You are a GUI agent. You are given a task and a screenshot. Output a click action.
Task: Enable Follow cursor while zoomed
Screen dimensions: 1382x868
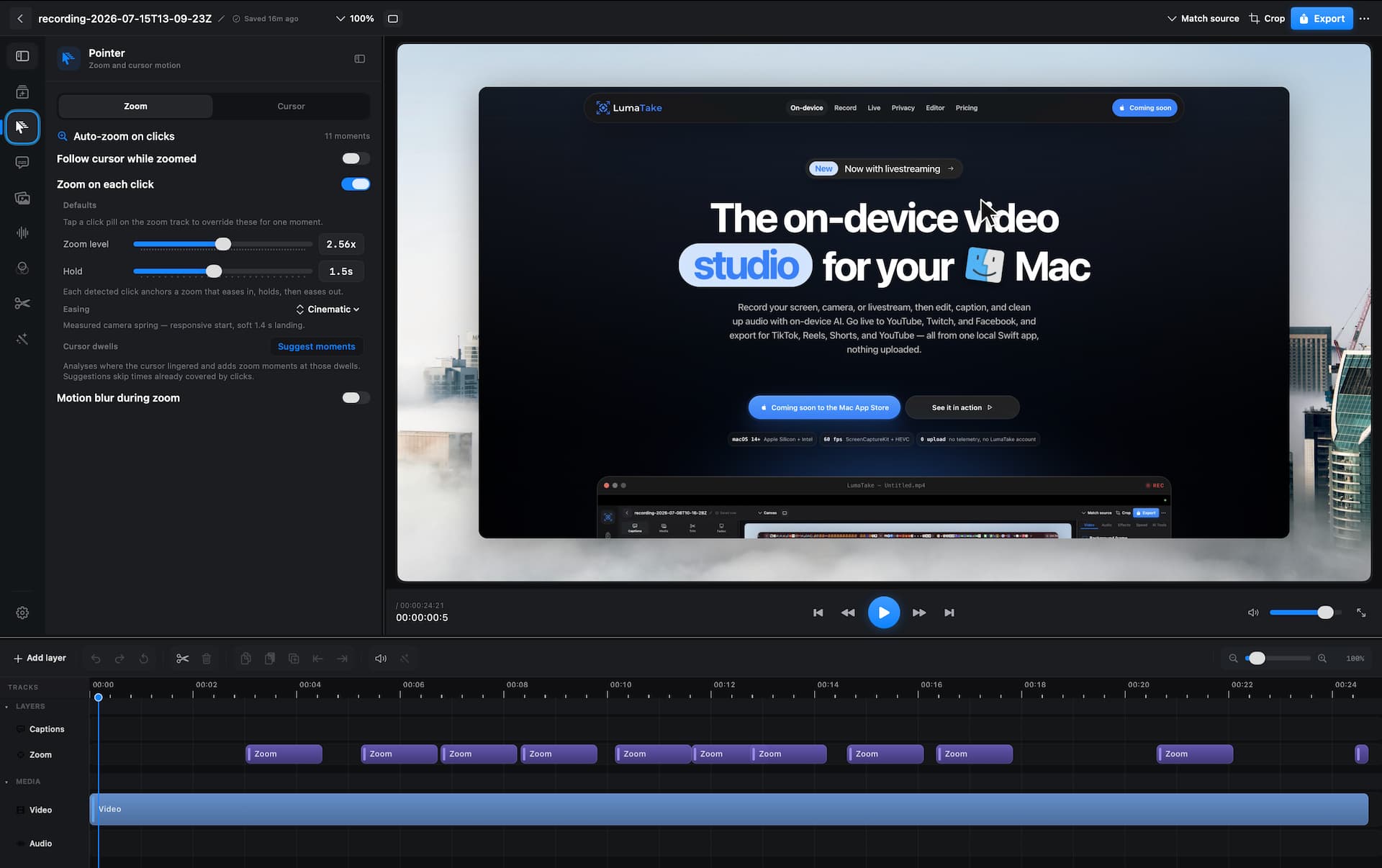pyautogui.click(x=356, y=158)
